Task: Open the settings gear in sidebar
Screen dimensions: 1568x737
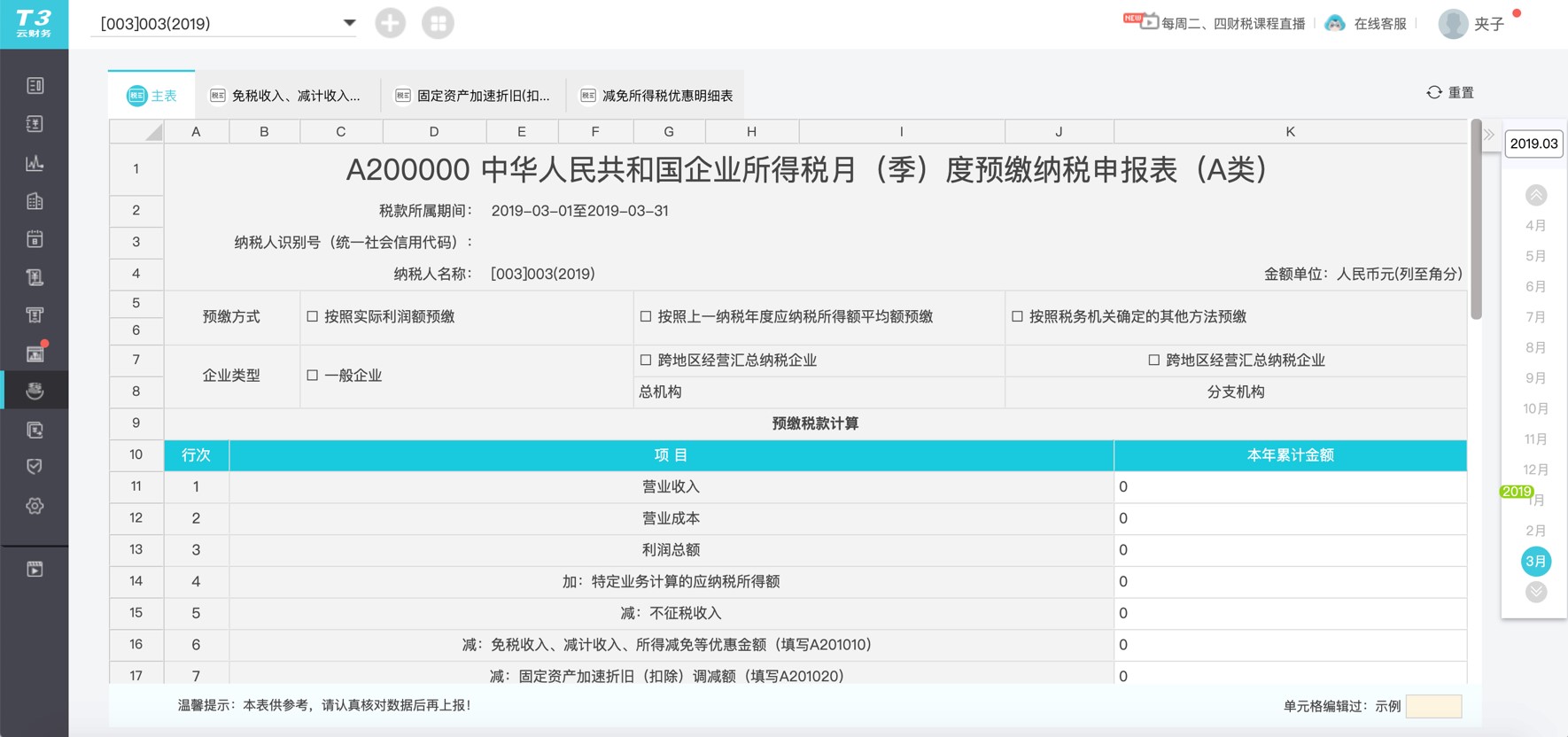Action: point(35,506)
